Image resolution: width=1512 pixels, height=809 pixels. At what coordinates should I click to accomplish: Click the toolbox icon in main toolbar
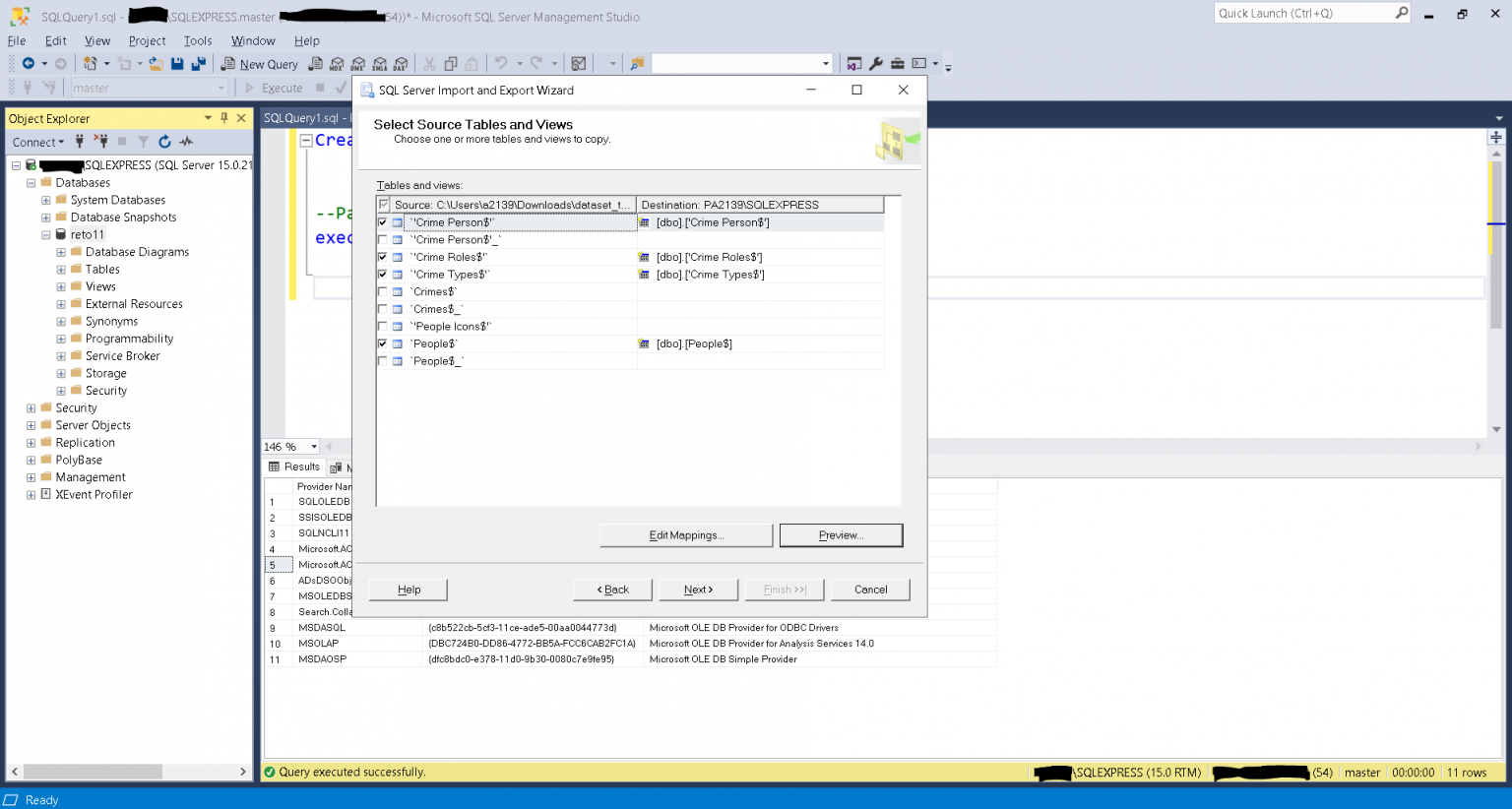coord(898,64)
